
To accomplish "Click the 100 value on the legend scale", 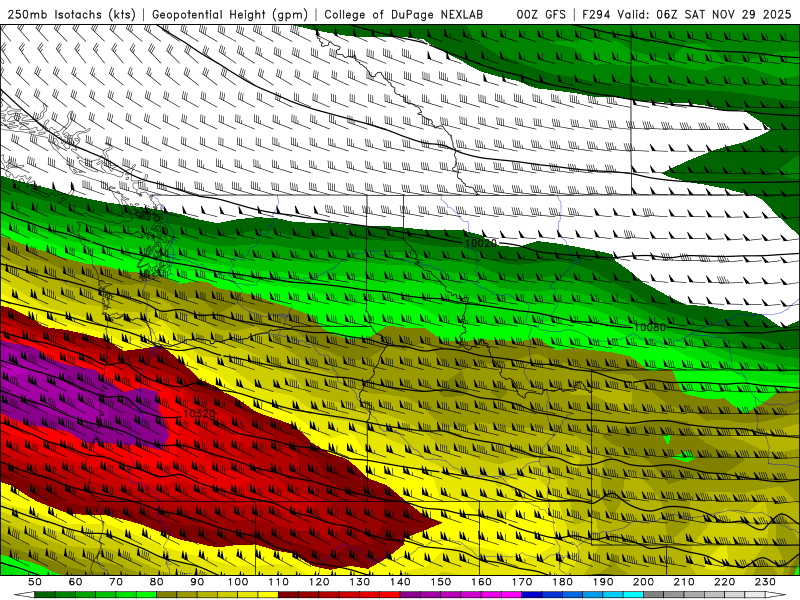I will pos(238,582).
